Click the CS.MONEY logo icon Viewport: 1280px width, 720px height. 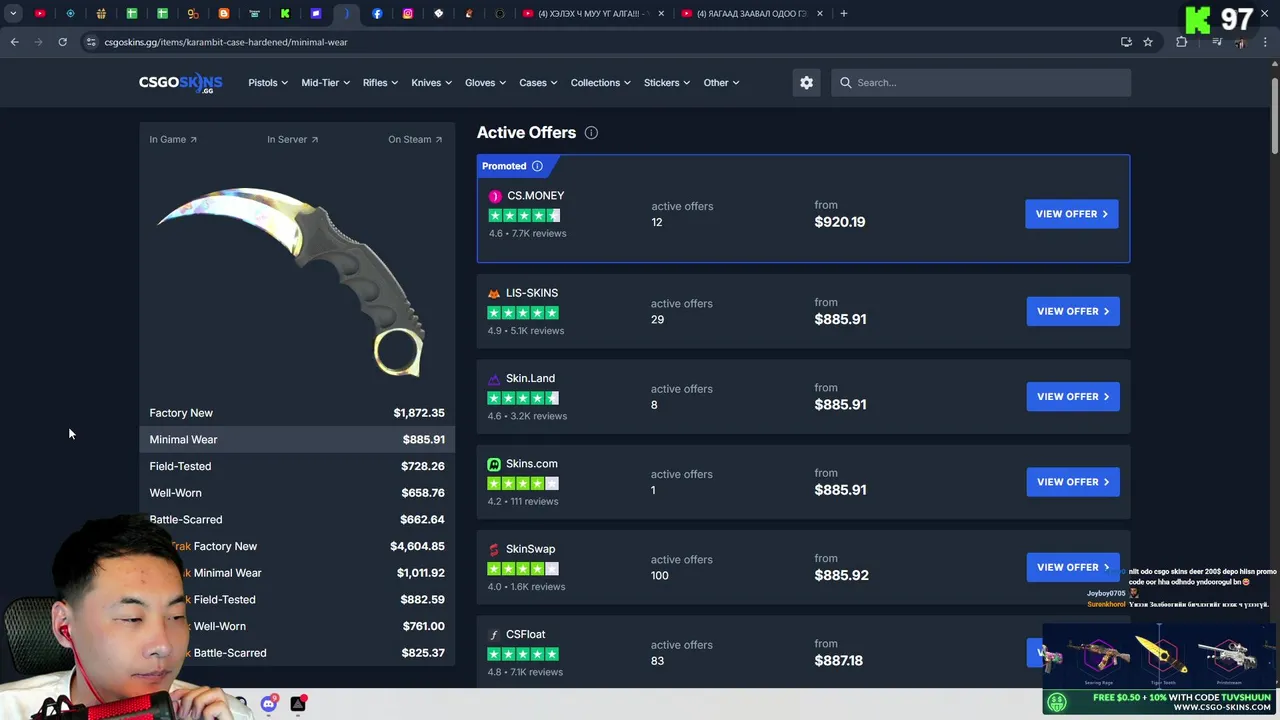(x=495, y=196)
